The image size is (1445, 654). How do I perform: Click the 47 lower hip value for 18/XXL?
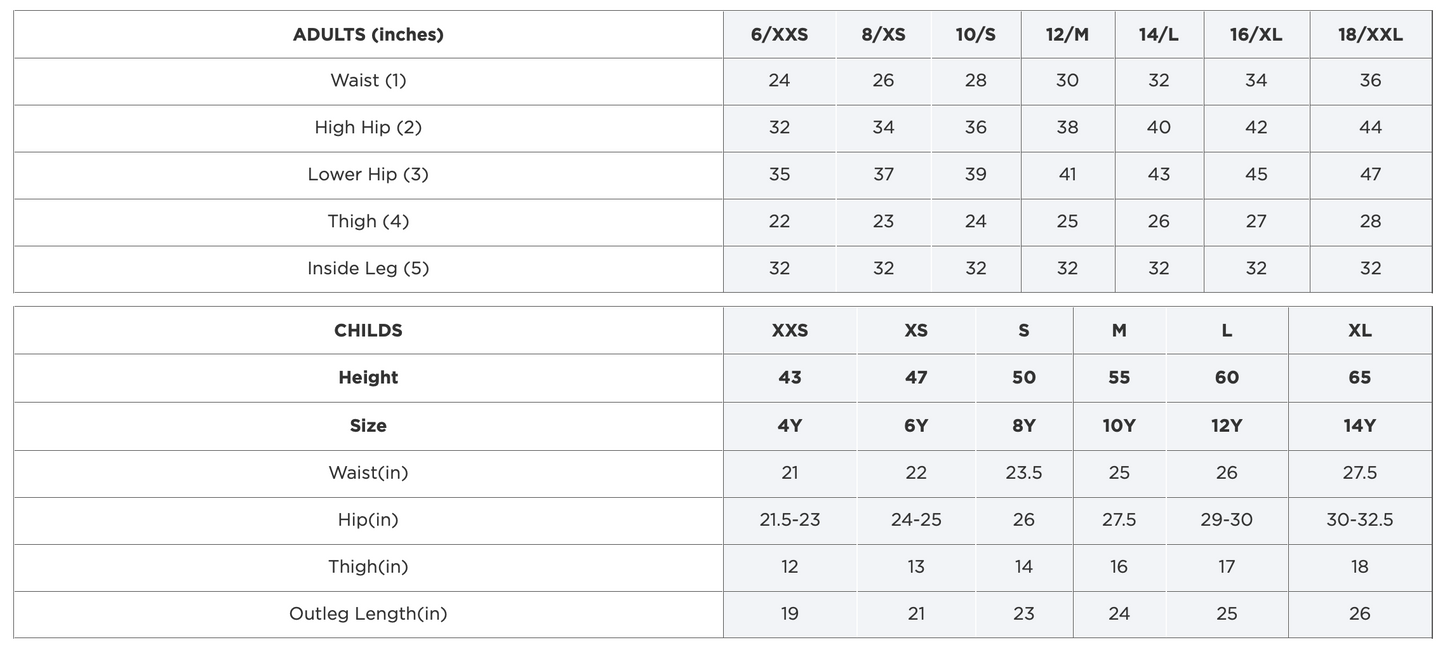1370,174
